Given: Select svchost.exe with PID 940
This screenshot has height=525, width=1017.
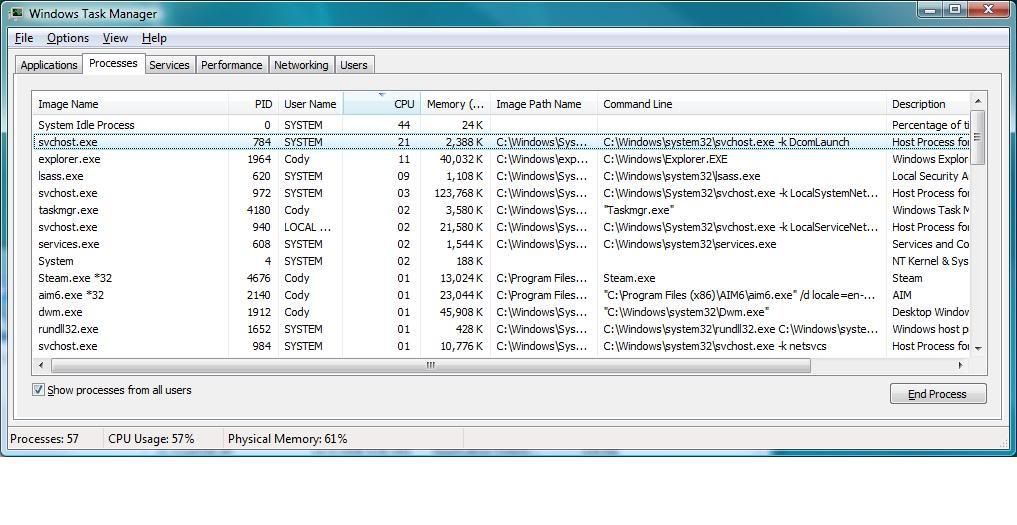Looking at the screenshot, I should (x=501, y=227).
